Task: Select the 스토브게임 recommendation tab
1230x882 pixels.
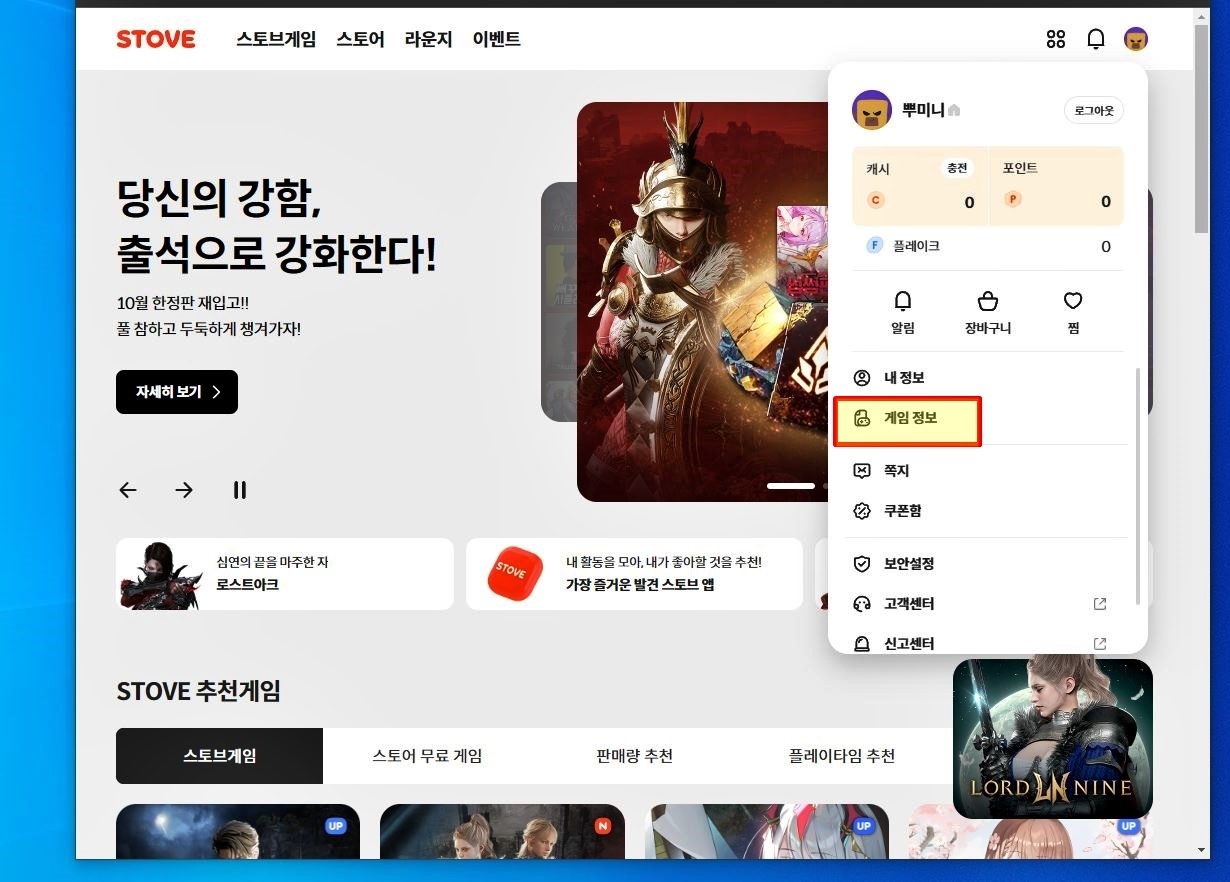Action: 219,756
